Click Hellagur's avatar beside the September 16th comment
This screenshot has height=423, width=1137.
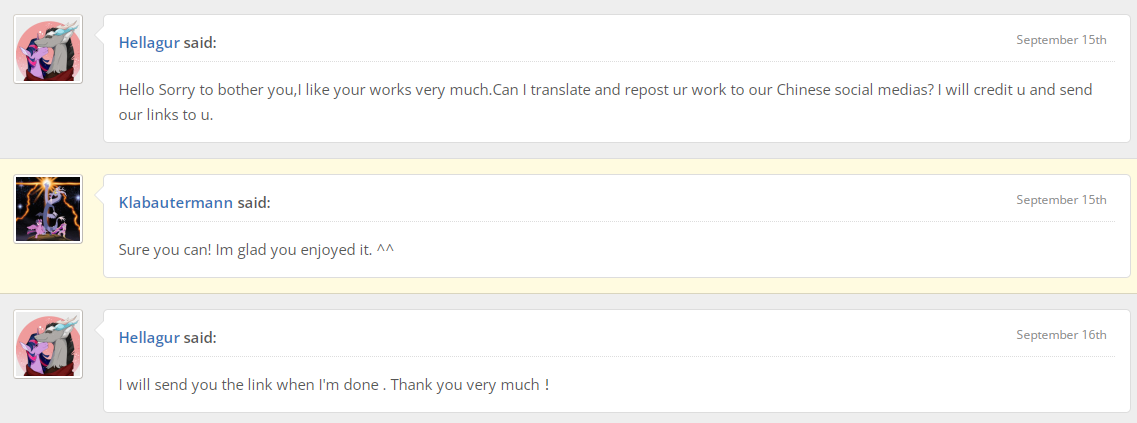tap(48, 344)
